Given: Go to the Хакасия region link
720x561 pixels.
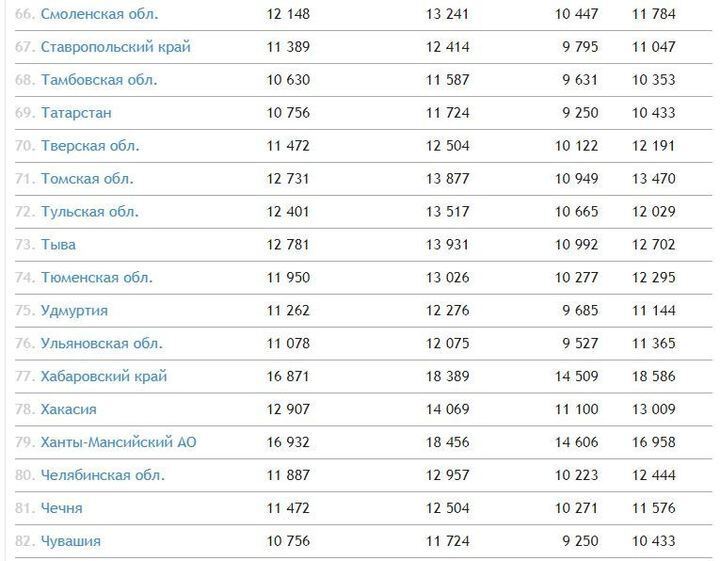Looking at the screenshot, I should [68, 410].
